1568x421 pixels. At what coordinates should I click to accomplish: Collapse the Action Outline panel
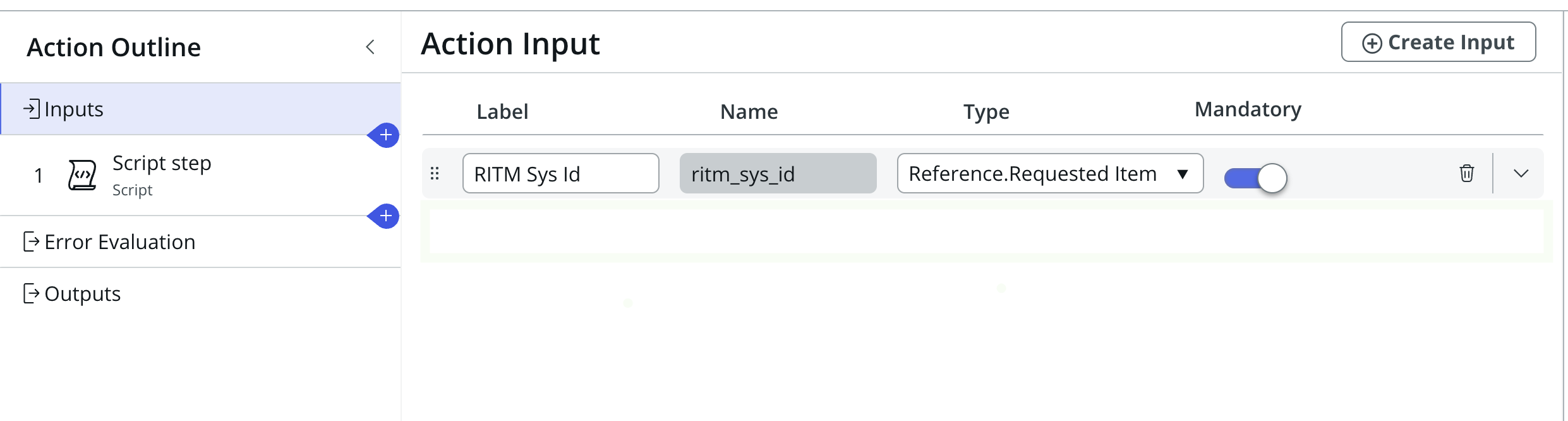tap(370, 47)
